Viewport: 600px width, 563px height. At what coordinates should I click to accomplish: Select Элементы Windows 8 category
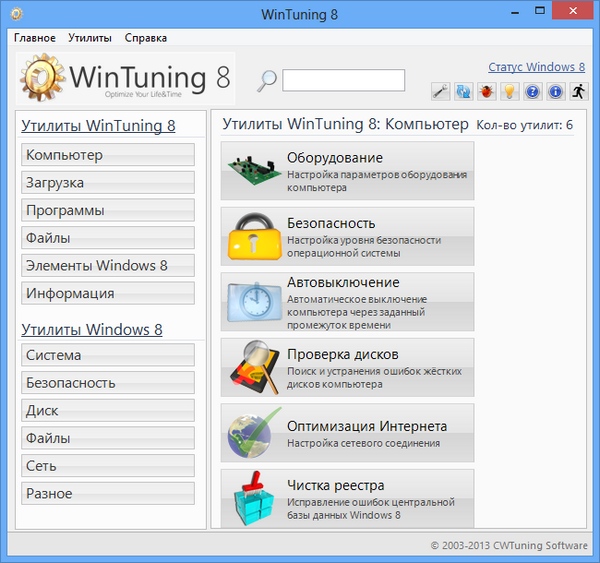click(108, 265)
